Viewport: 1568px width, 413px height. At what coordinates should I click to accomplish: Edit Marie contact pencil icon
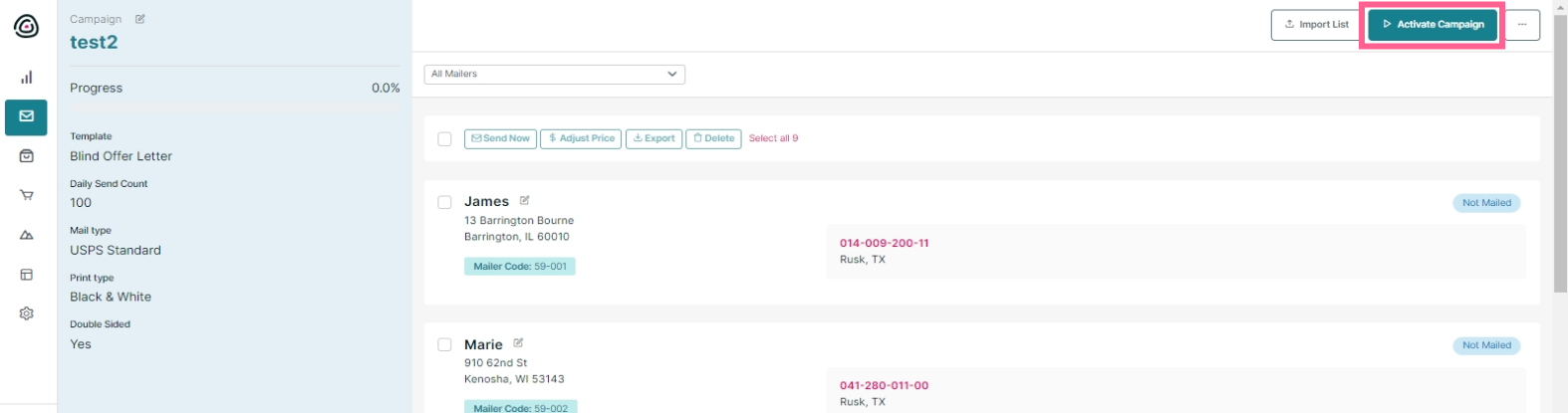(518, 343)
